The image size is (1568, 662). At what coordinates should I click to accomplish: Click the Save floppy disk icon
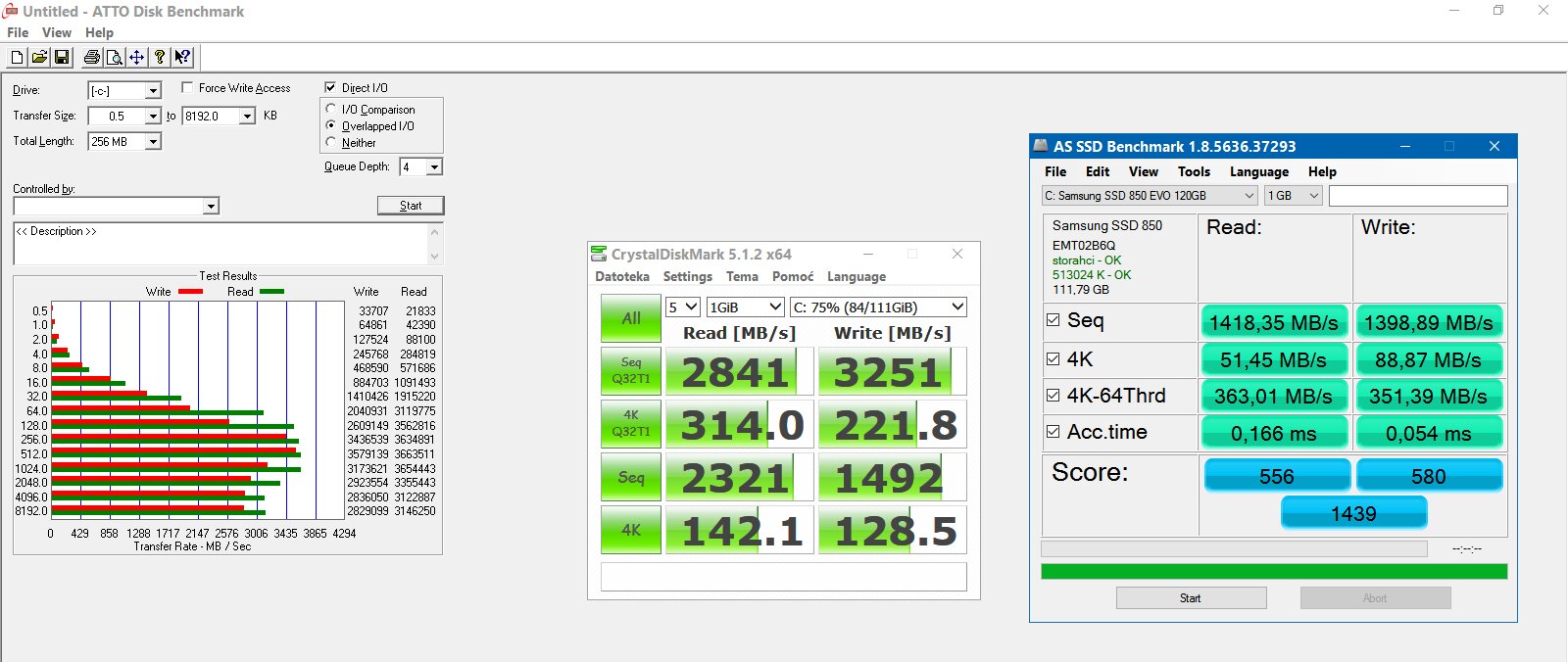pos(62,58)
